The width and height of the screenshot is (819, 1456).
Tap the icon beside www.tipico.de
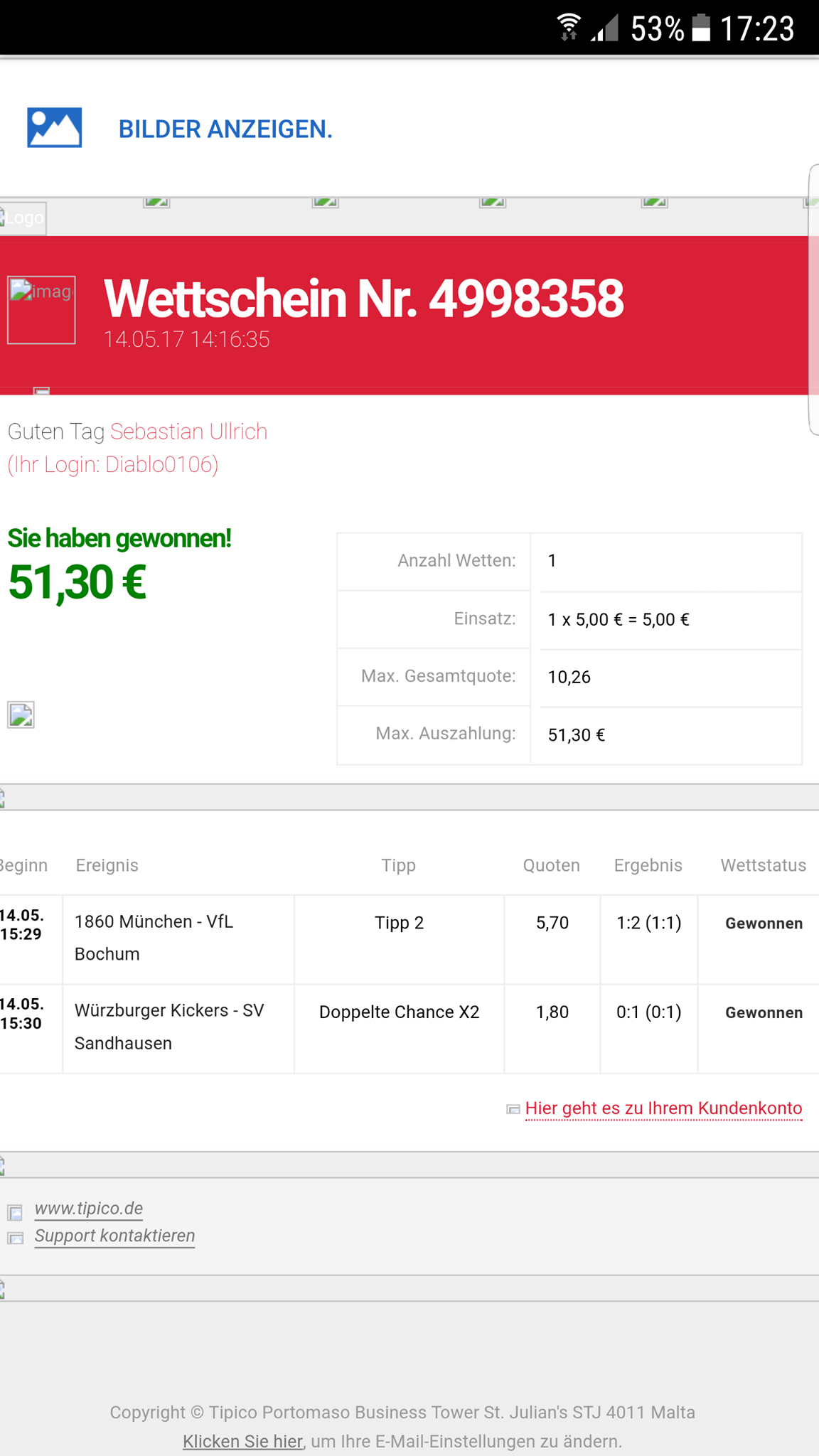(15, 1212)
